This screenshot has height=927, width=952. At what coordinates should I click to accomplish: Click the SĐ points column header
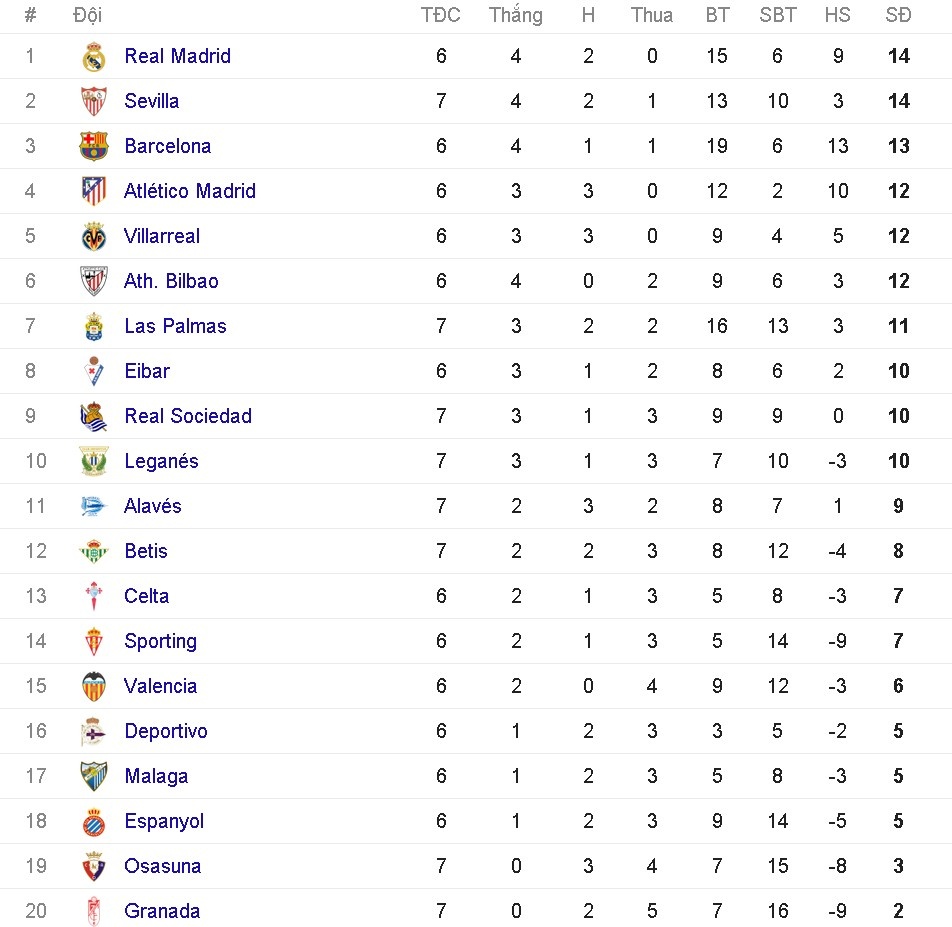click(898, 15)
